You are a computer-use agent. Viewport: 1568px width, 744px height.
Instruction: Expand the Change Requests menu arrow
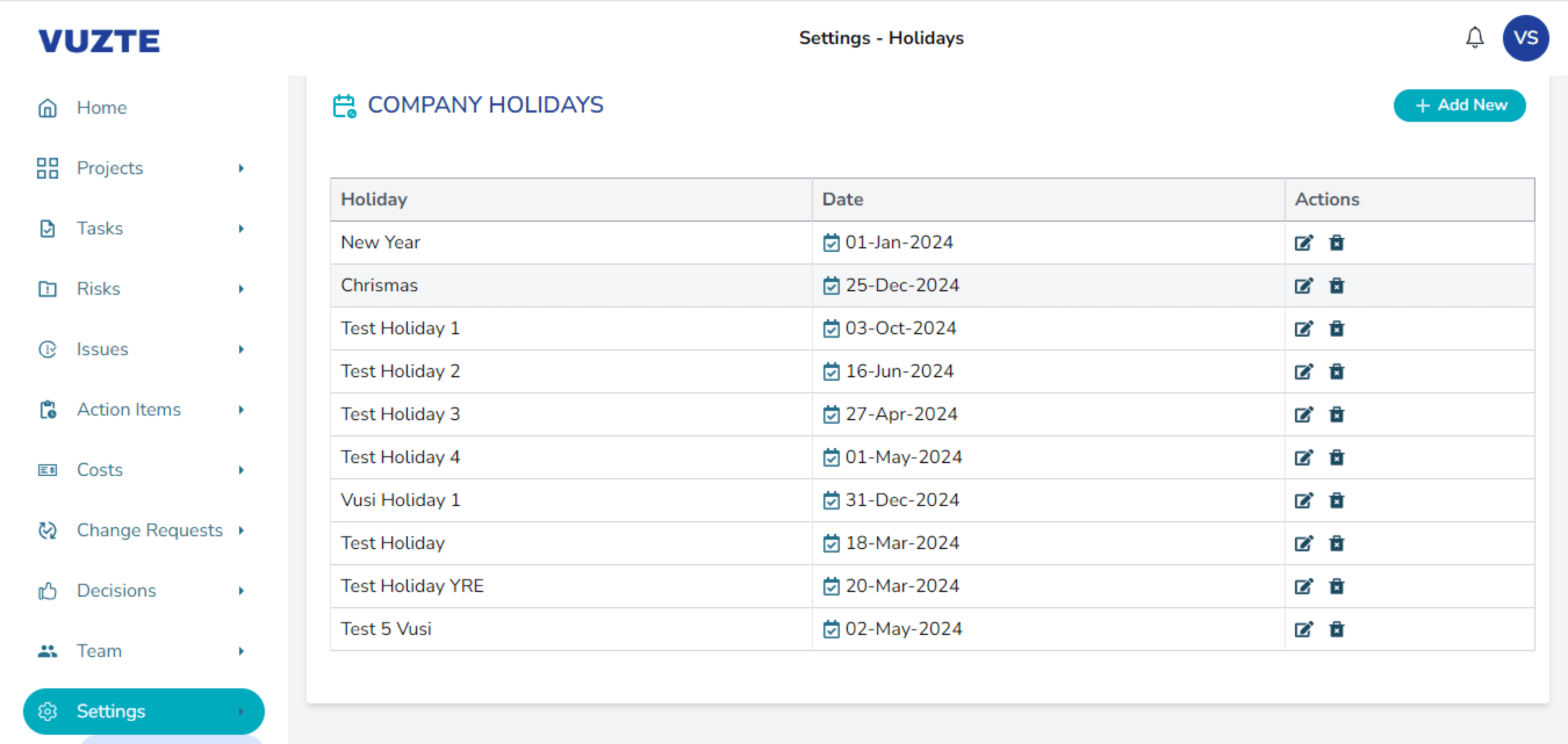click(x=242, y=531)
